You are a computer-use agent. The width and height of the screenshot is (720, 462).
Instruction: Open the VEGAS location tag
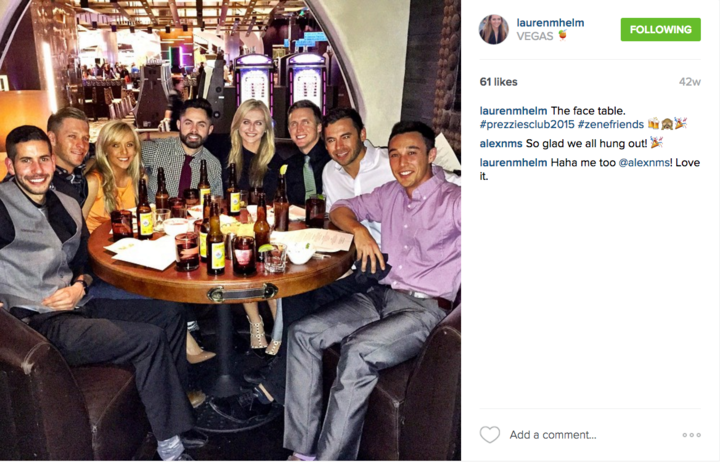(535, 36)
